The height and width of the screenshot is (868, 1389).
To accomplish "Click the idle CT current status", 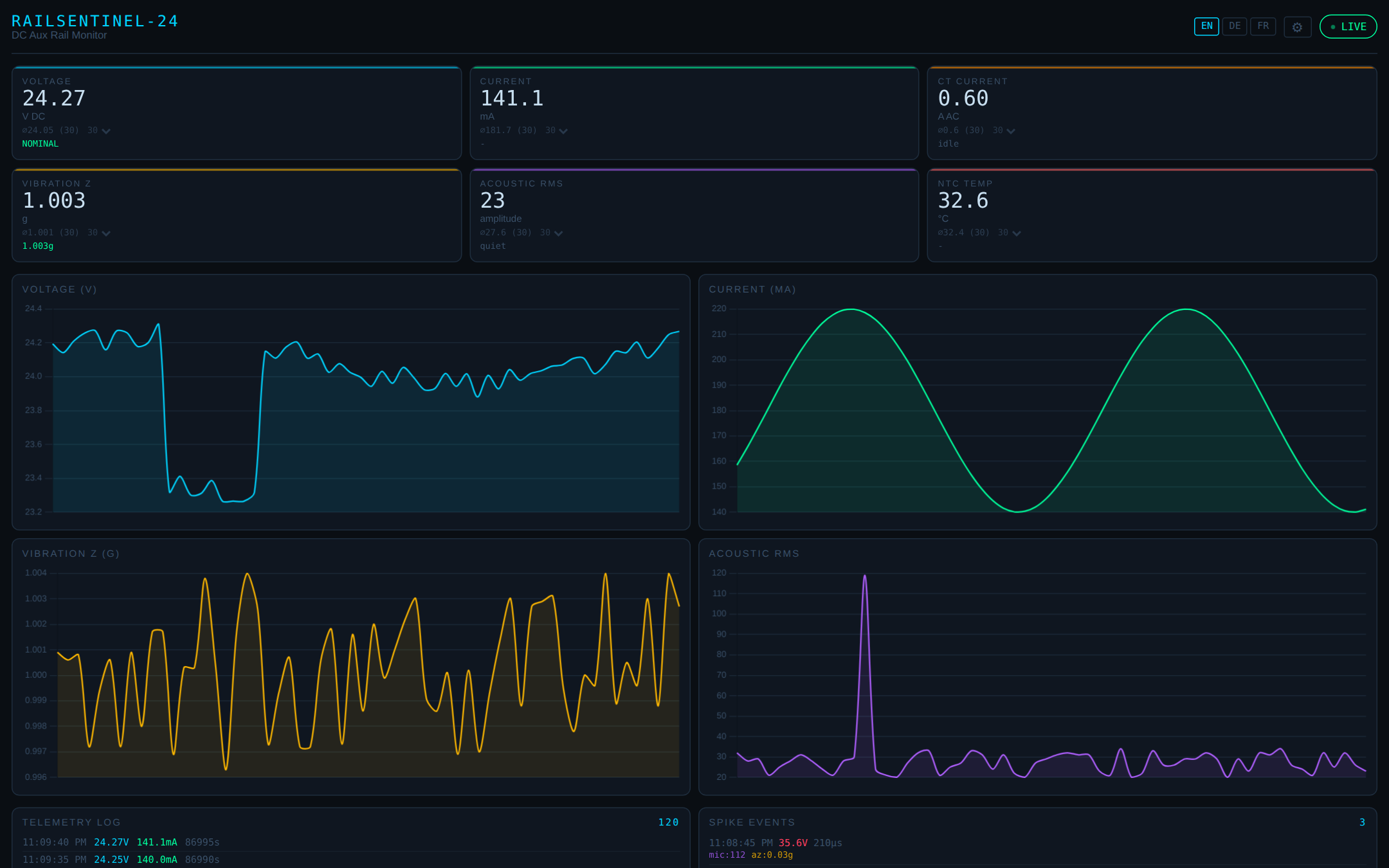I will pos(949,144).
